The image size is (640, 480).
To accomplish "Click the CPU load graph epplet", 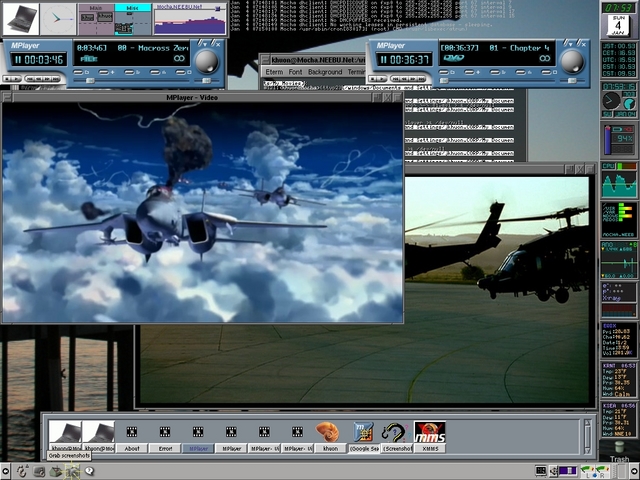I will pyautogui.click(x=619, y=180).
